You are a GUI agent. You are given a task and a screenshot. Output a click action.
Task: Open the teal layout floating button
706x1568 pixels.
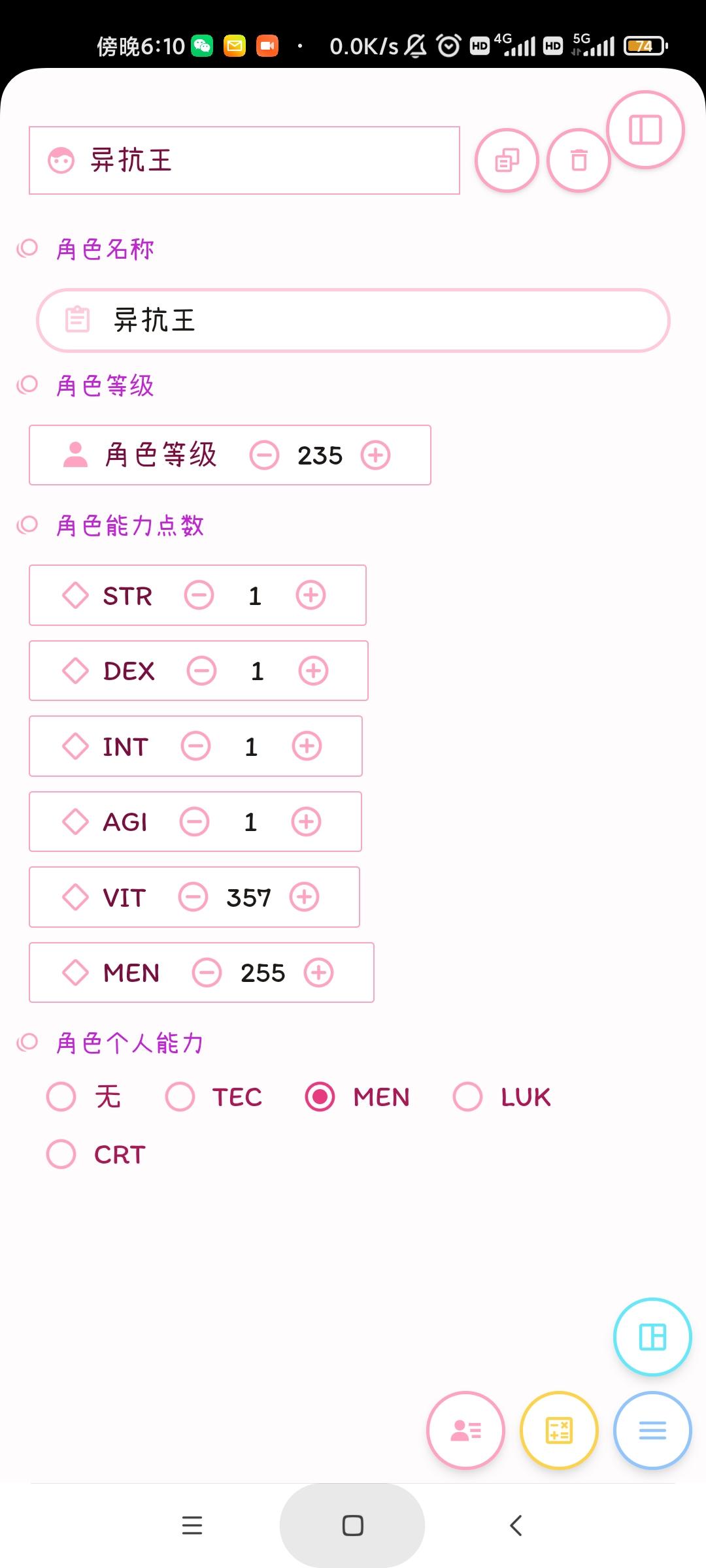tap(652, 1337)
